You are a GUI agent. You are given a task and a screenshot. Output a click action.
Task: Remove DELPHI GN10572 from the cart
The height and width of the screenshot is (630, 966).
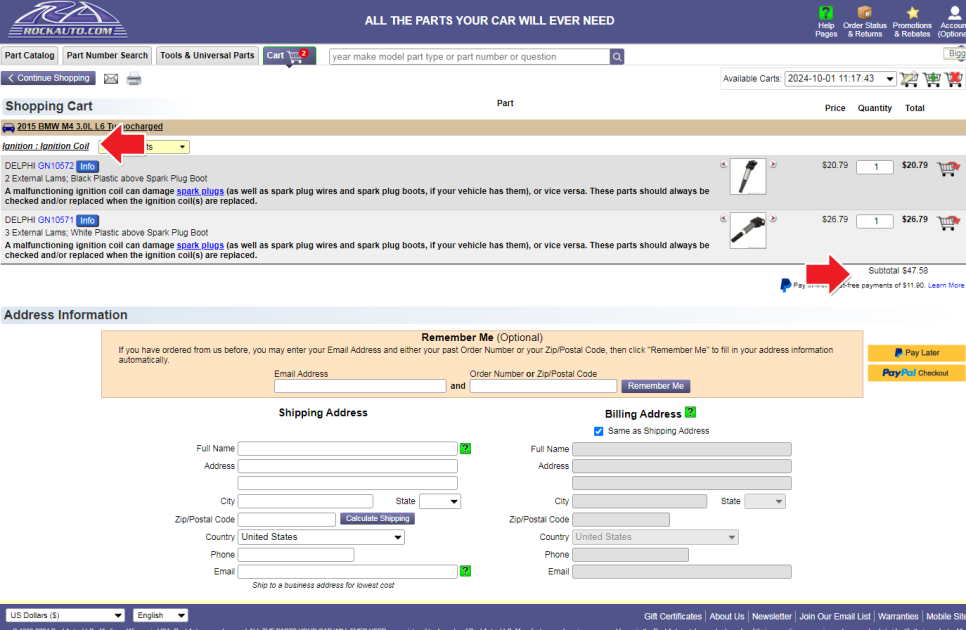click(948, 168)
